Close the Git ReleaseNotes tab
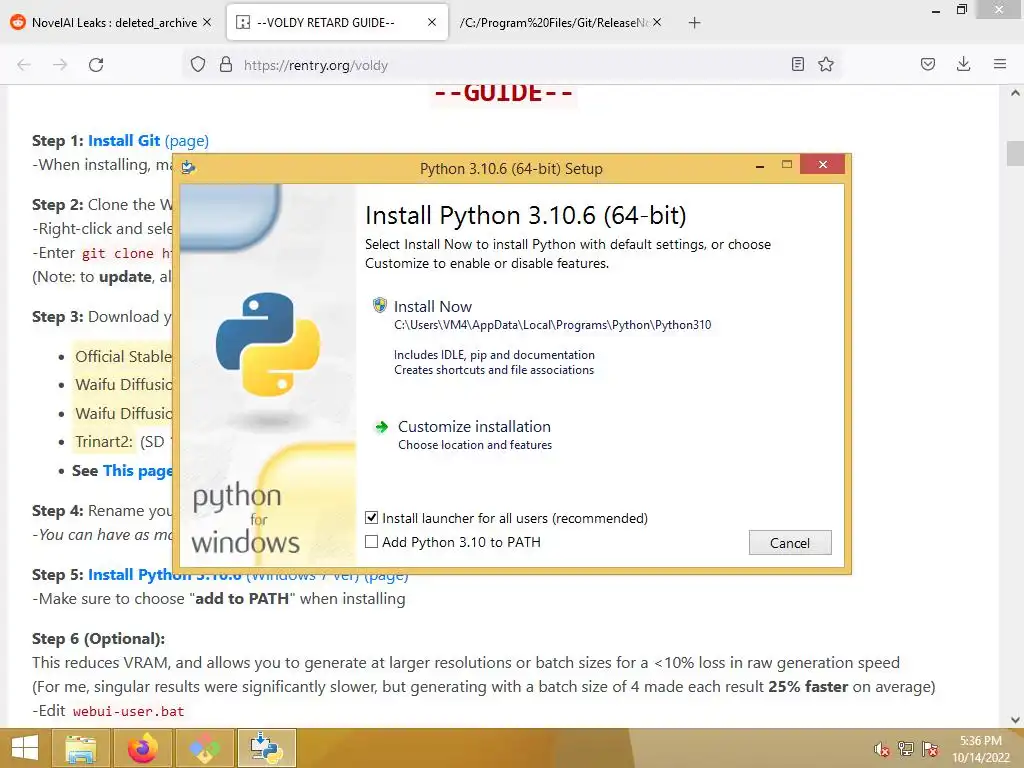1024x768 pixels. tap(657, 22)
